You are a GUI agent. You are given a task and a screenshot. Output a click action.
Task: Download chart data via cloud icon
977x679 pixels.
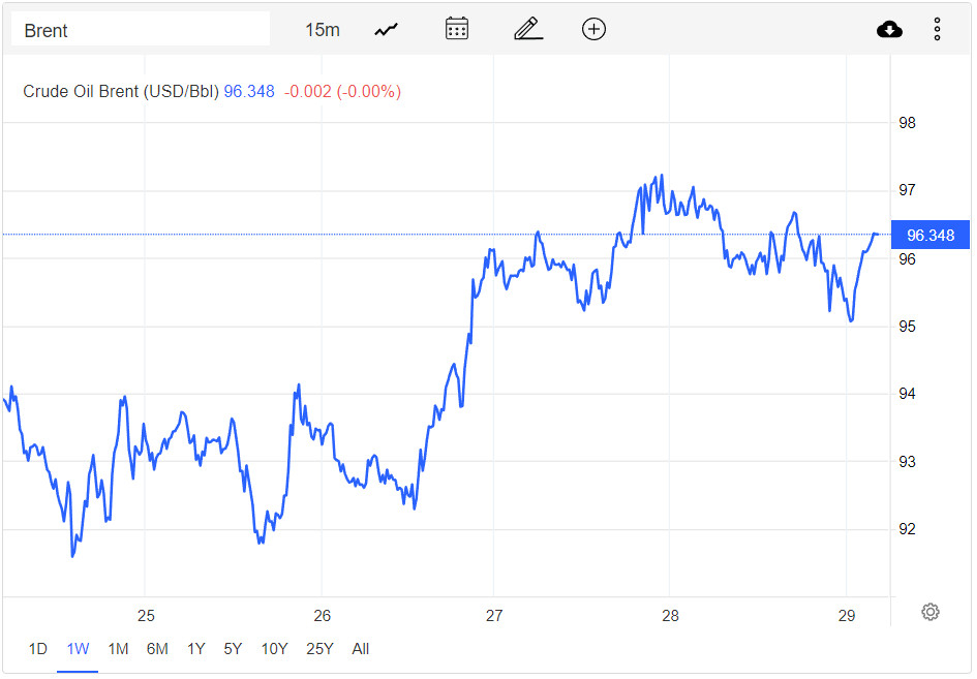[889, 30]
